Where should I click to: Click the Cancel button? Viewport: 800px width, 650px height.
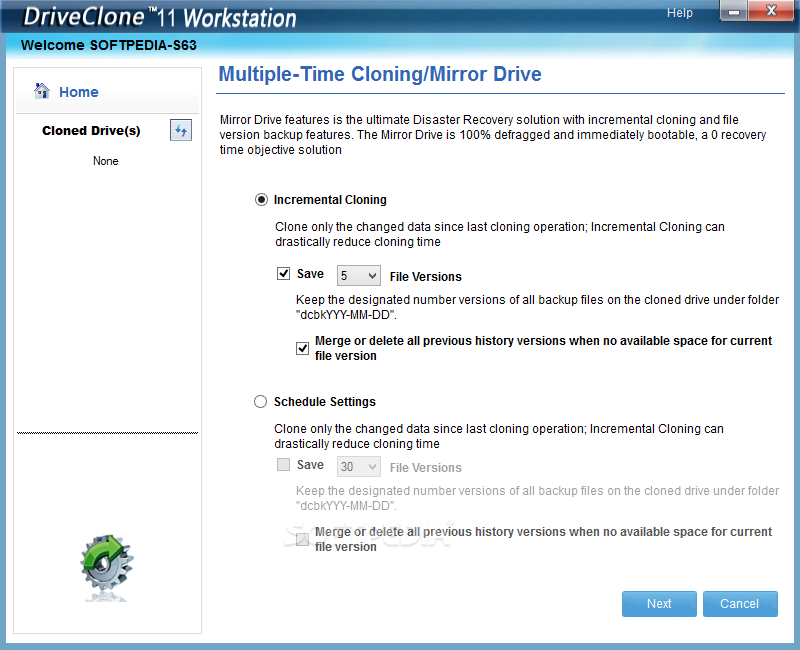[740, 604]
